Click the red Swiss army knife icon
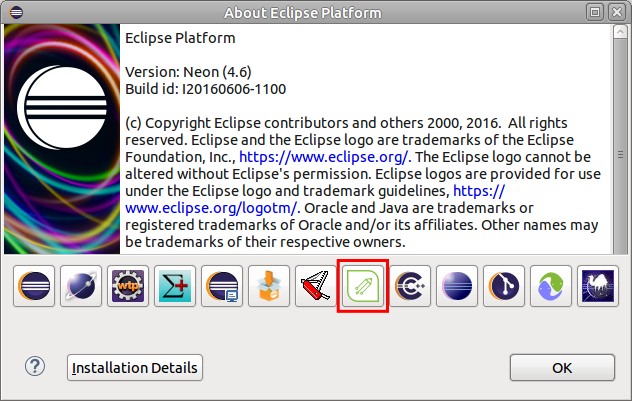 [317, 286]
